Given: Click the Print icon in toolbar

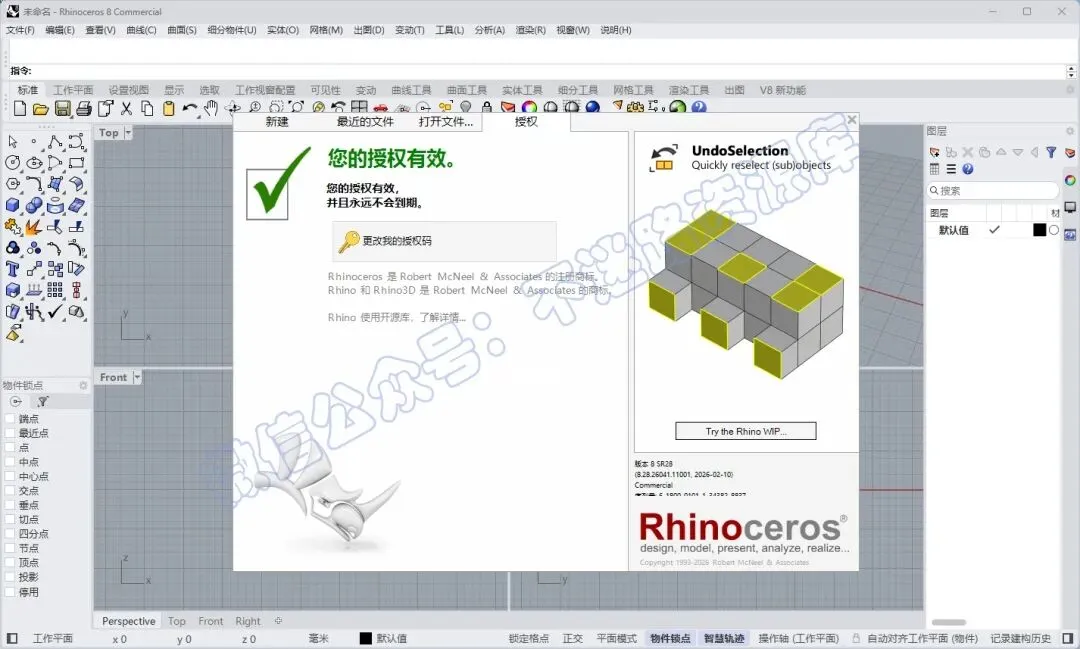Looking at the screenshot, I should [84, 108].
